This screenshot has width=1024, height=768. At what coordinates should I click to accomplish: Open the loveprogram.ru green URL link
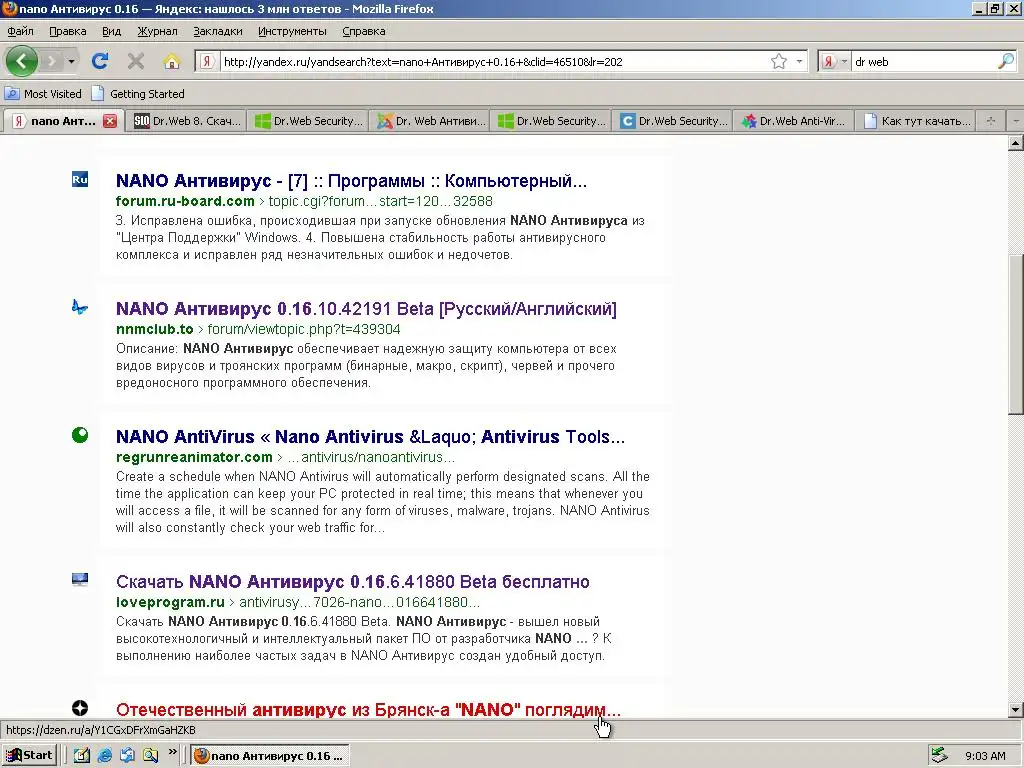click(298, 602)
